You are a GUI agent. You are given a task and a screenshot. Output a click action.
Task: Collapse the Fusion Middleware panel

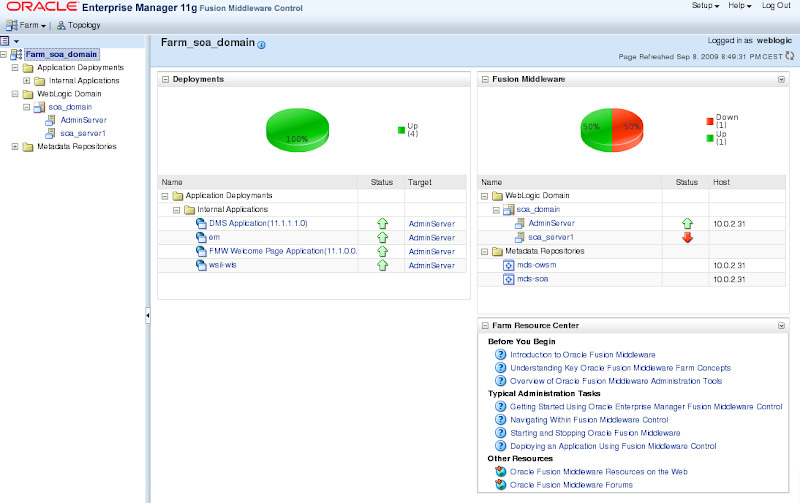(x=486, y=78)
